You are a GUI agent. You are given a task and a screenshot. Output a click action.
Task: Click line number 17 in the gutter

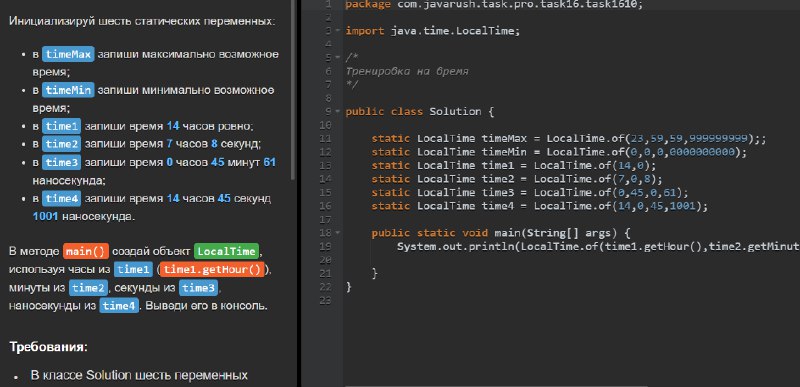(325, 220)
